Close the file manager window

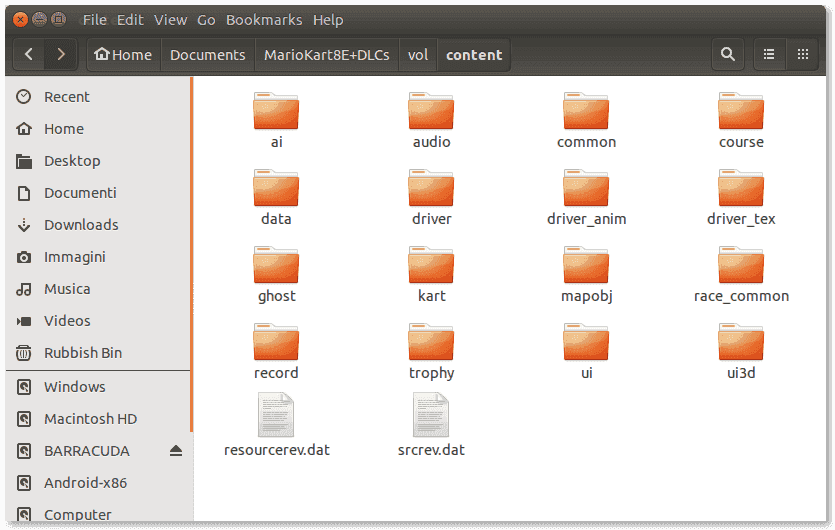pyautogui.click(x=20, y=20)
